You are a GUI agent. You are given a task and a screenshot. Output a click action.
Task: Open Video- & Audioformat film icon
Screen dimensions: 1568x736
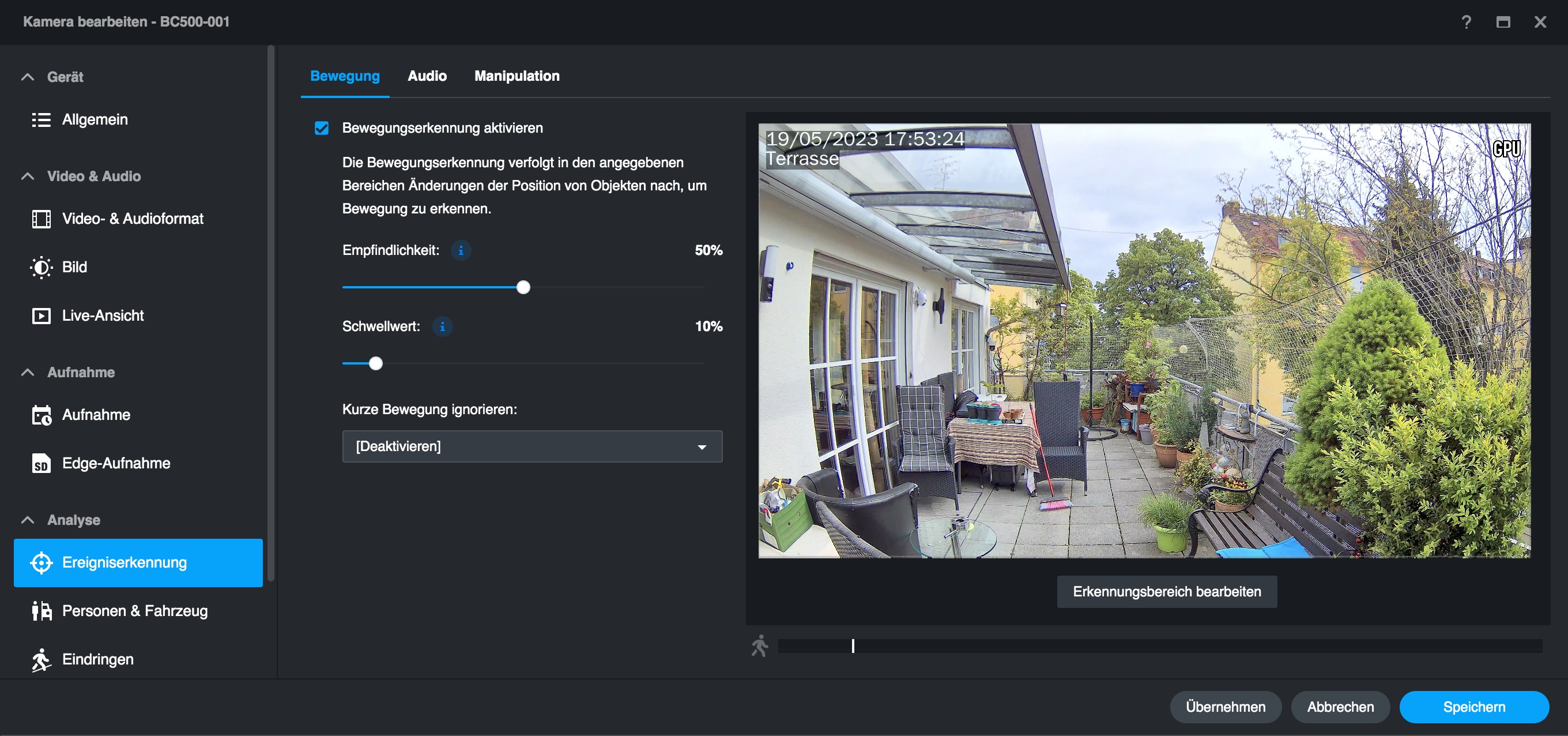click(x=41, y=219)
